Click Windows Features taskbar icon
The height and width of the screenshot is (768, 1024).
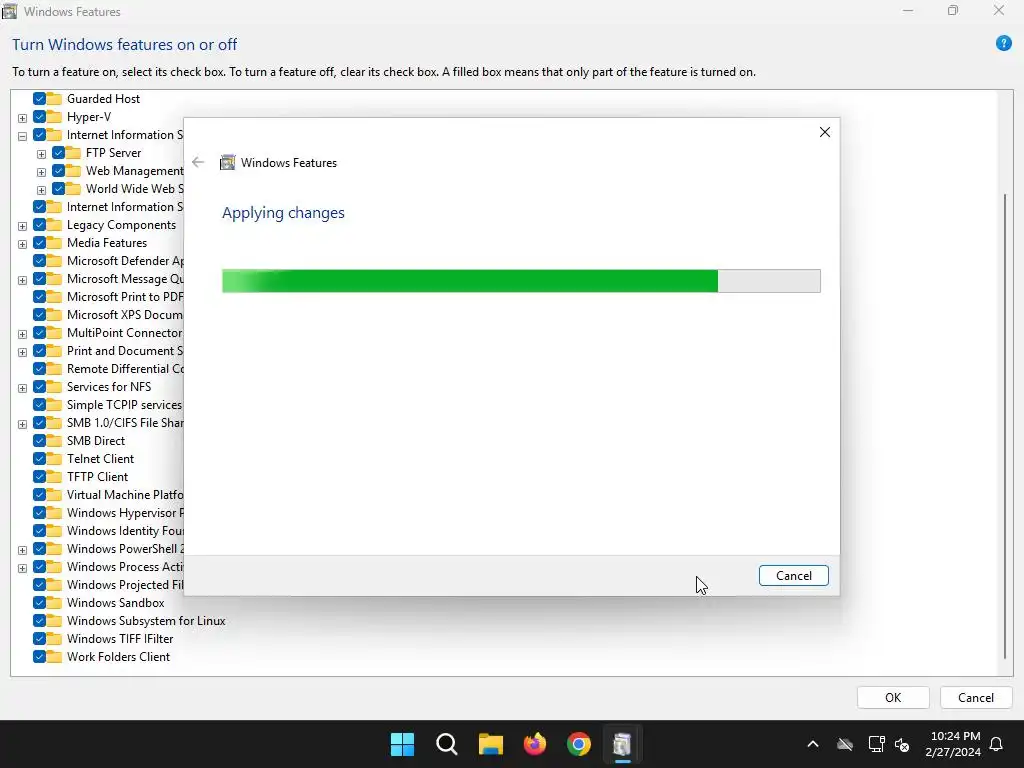622,744
